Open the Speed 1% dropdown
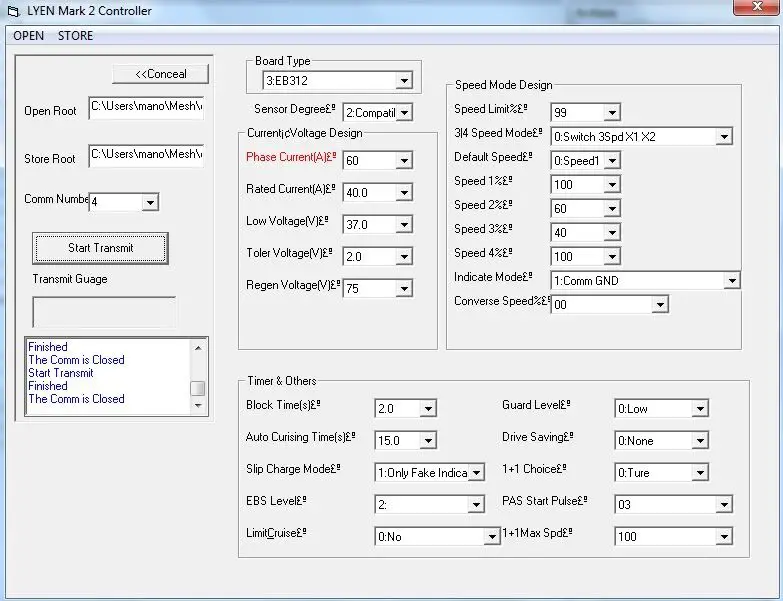Image resolution: width=783 pixels, height=601 pixels. [612, 185]
